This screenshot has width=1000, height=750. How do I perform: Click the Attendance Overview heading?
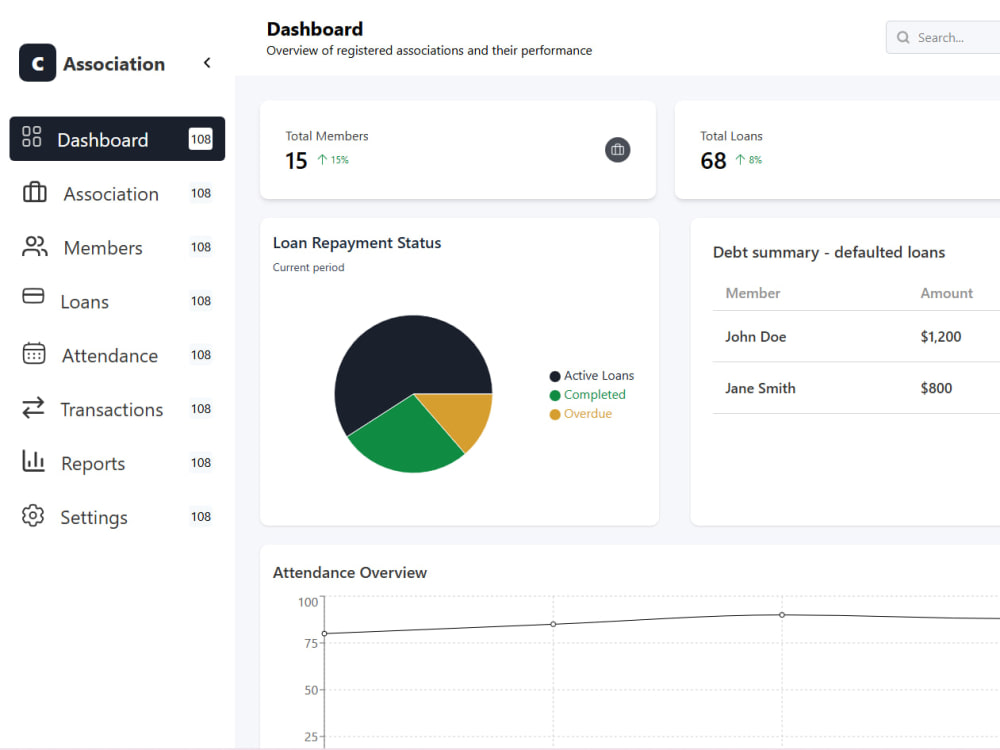tap(350, 573)
